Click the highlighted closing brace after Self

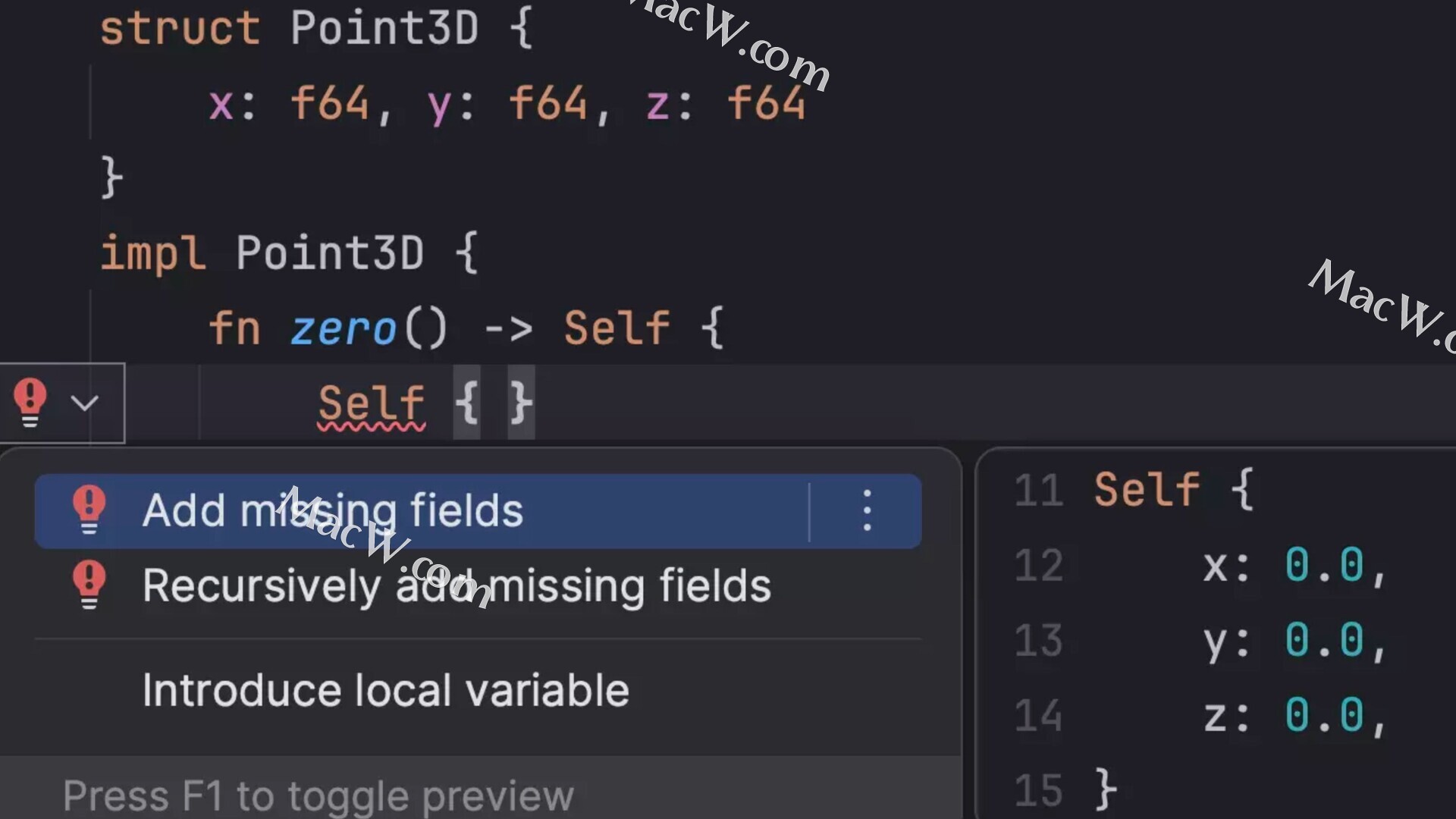[x=521, y=403]
